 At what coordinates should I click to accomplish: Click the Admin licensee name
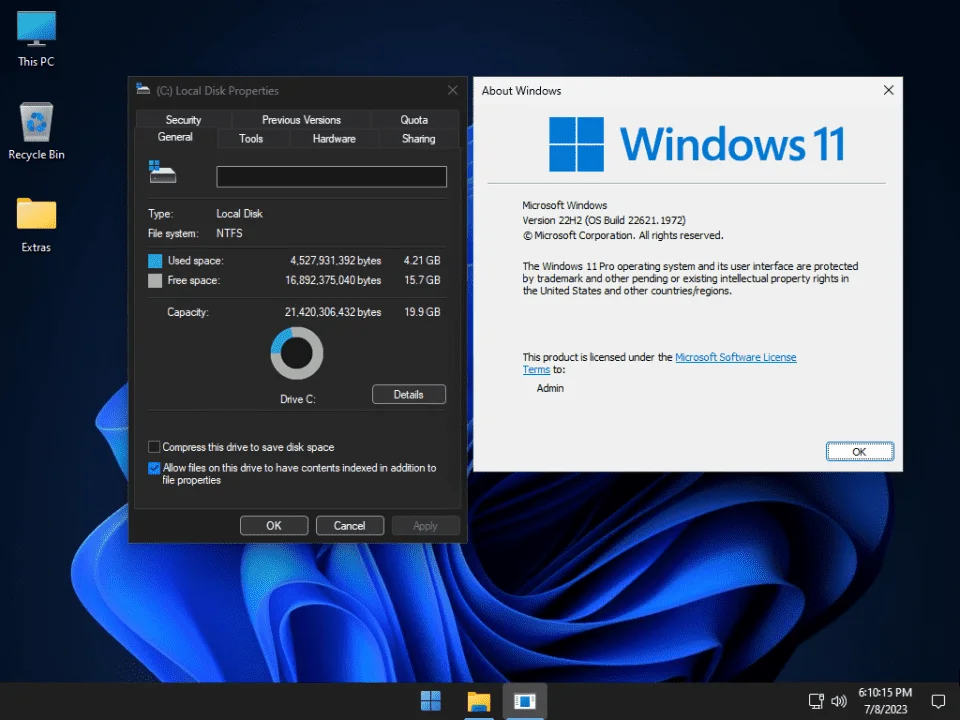click(x=550, y=388)
